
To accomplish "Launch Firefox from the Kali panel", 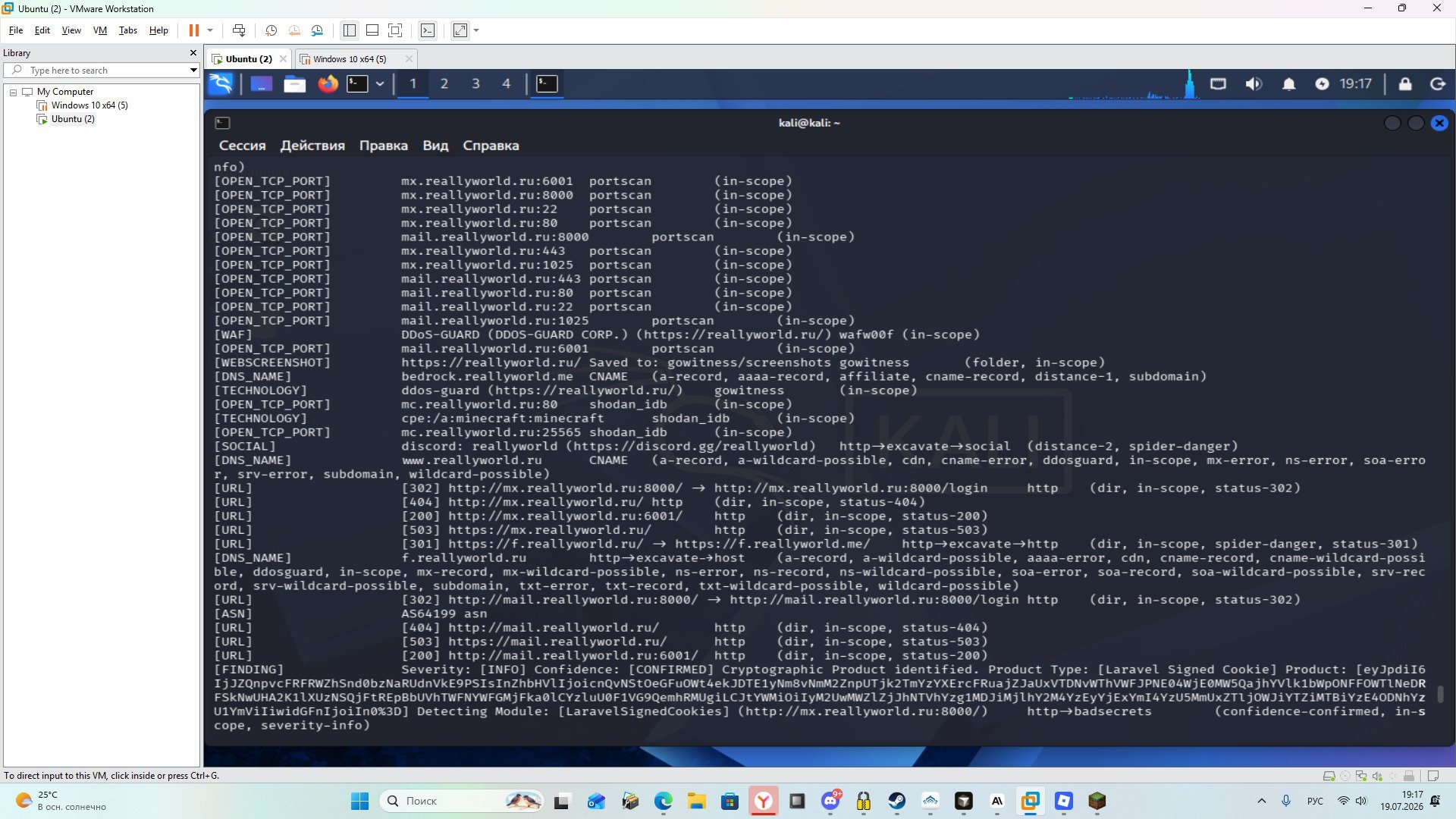I will pos(328,83).
